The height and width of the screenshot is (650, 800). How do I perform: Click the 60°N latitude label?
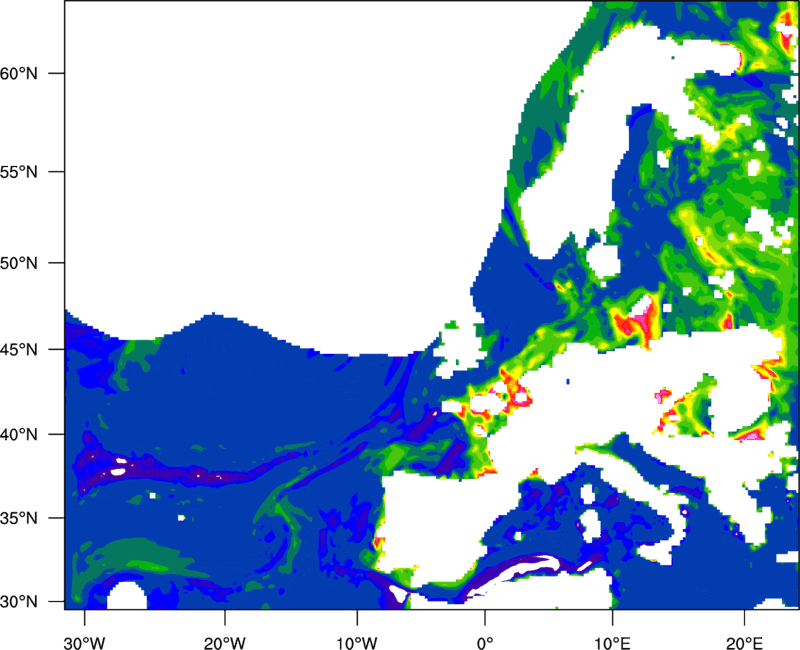point(19,73)
